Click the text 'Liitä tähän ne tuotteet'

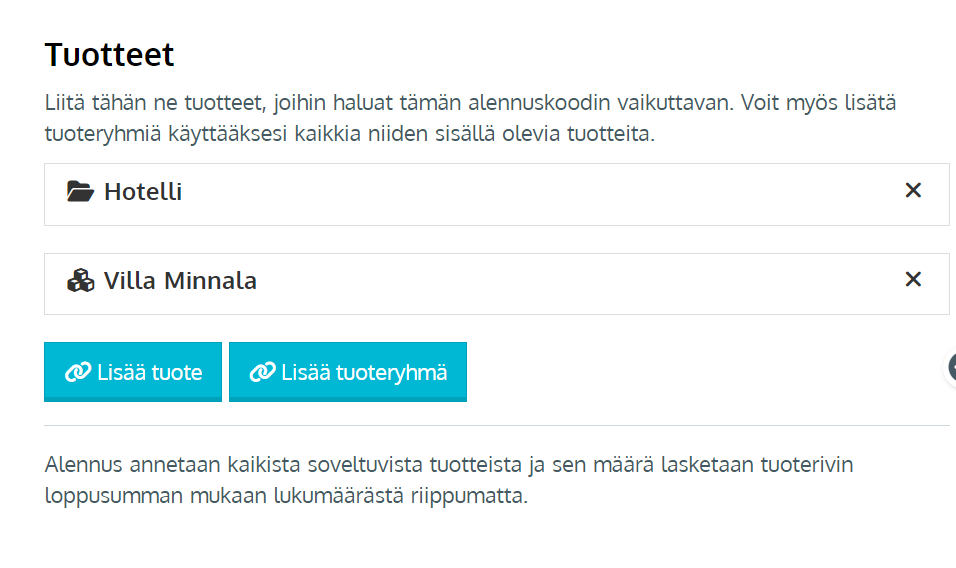(x=155, y=102)
